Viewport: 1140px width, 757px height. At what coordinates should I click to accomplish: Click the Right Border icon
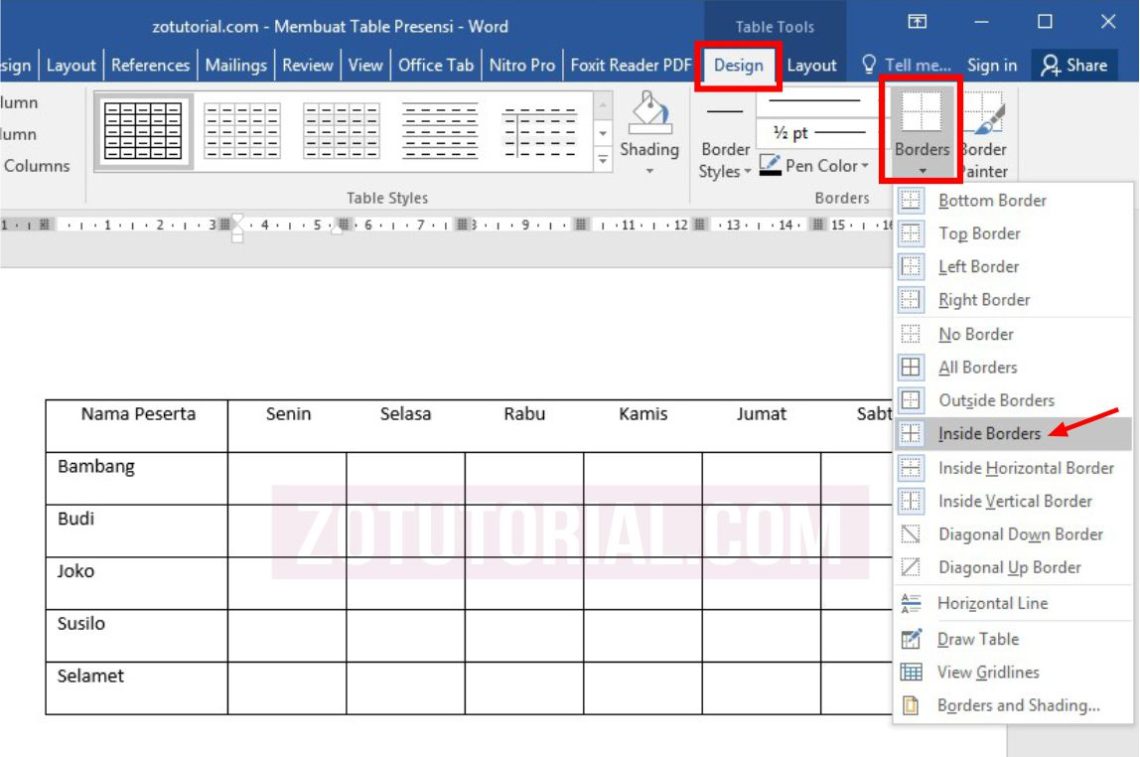tap(910, 300)
